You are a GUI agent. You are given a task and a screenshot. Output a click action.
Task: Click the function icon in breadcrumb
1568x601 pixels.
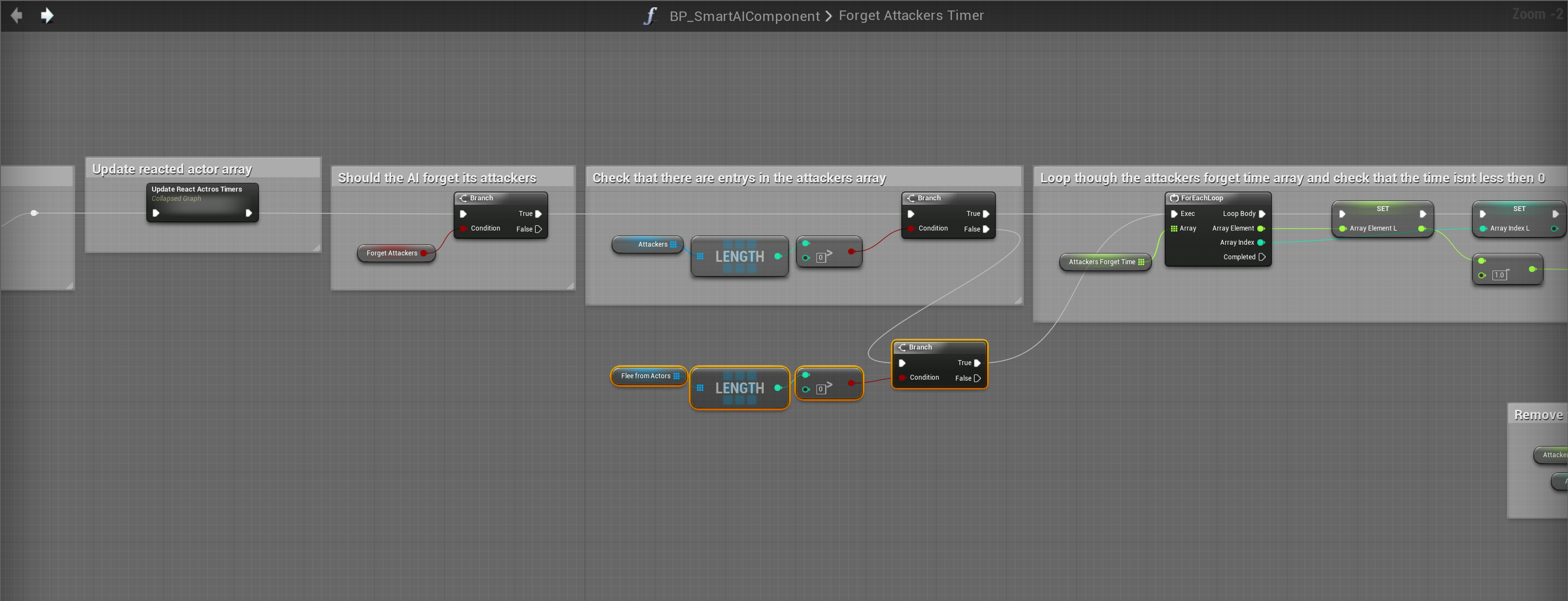[x=650, y=16]
